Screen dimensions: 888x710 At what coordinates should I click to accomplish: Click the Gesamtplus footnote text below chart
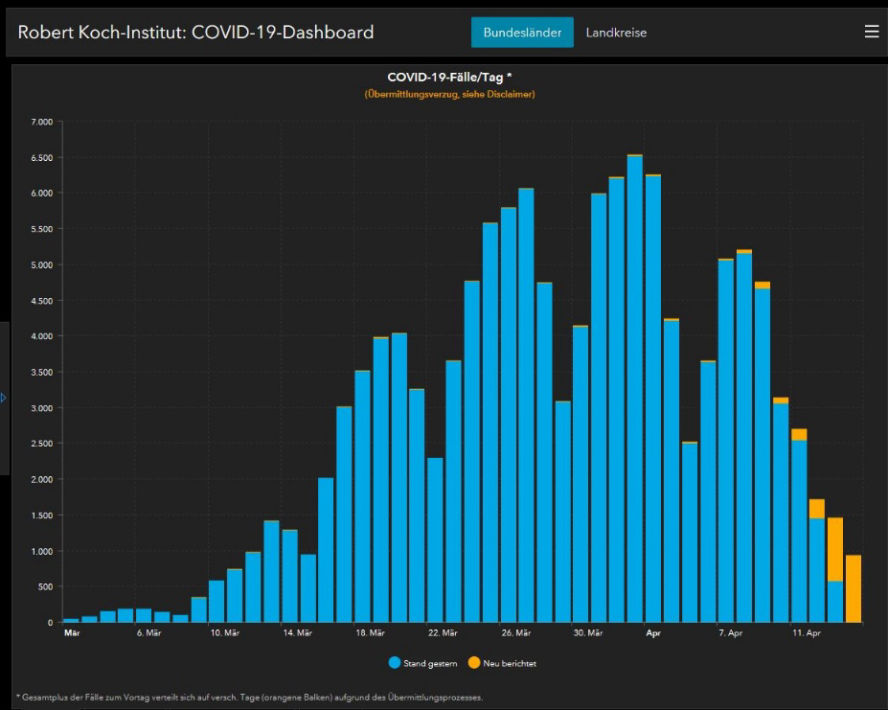coord(250,697)
